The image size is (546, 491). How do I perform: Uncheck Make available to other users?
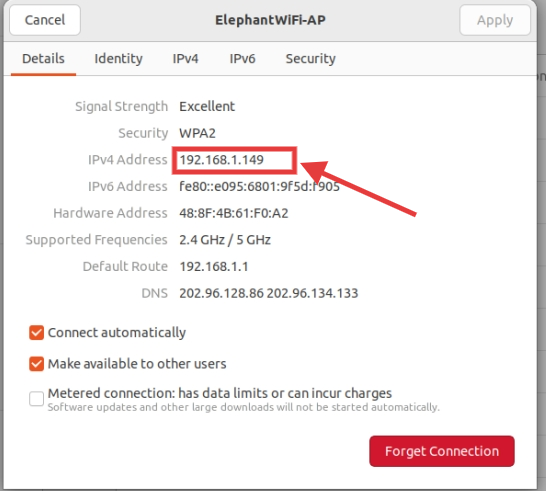tap(37, 364)
